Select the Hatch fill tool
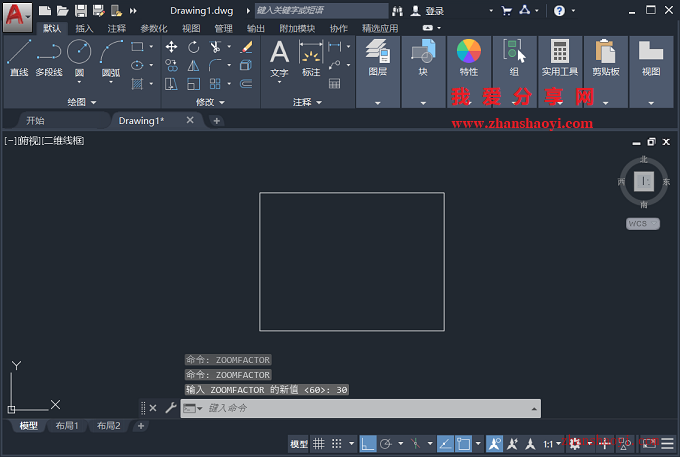Image resolution: width=680 pixels, height=457 pixels. click(x=137, y=84)
